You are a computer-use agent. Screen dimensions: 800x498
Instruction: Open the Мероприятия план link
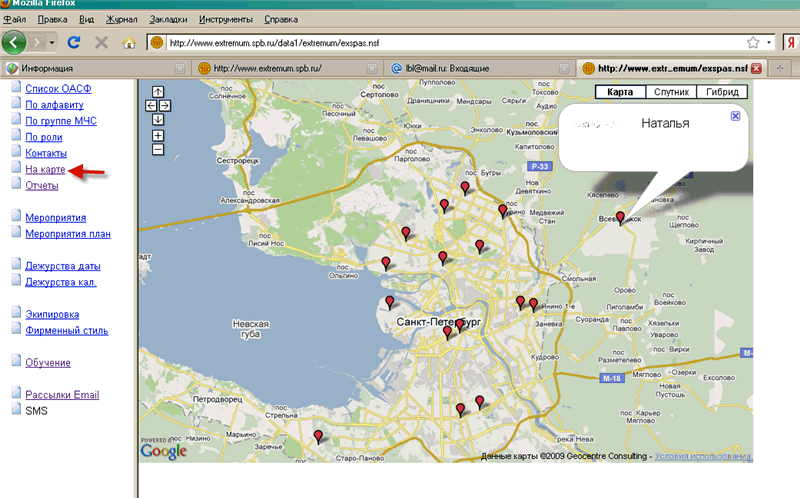point(68,234)
